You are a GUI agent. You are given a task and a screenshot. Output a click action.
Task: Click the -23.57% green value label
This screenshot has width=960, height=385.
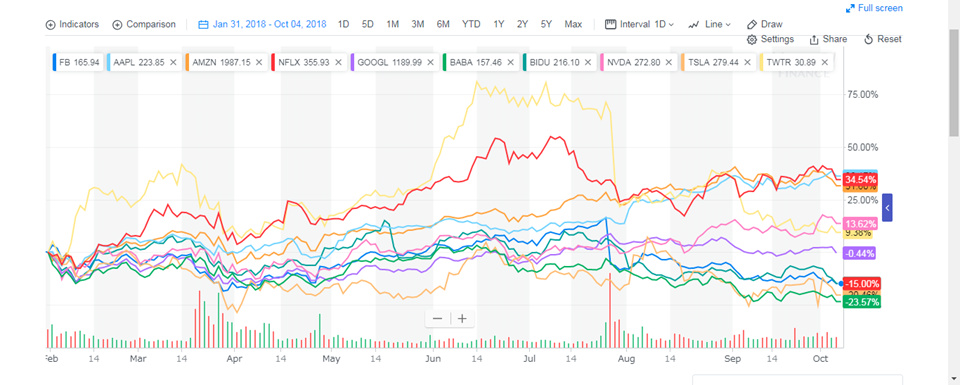point(861,302)
